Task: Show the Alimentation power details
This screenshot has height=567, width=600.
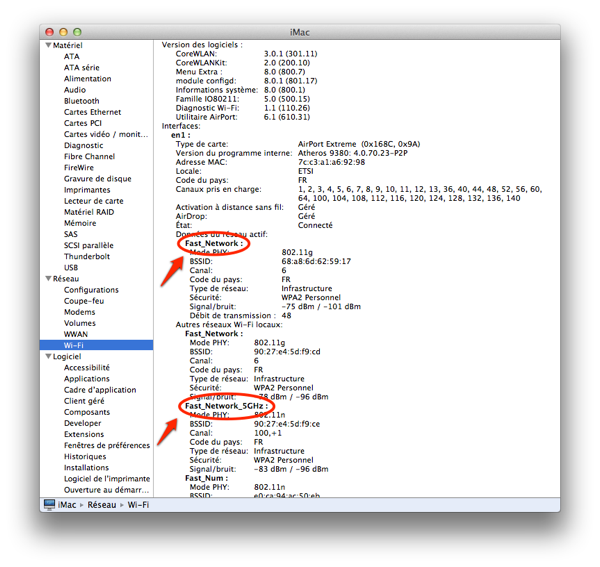Action: [88, 79]
